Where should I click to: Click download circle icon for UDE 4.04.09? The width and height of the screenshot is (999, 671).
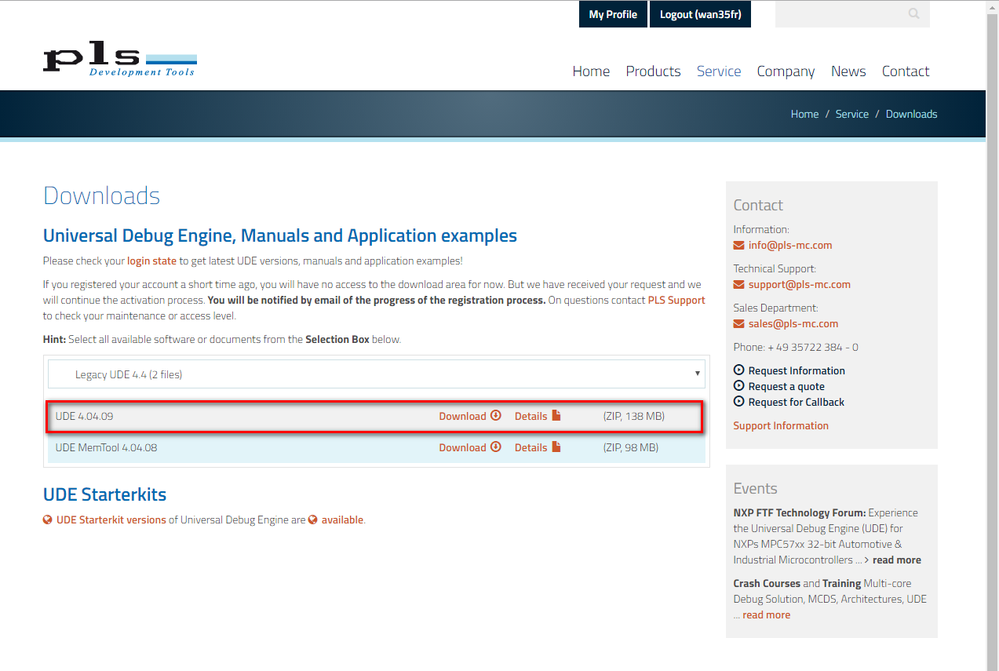pyautogui.click(x=496, y=415)
